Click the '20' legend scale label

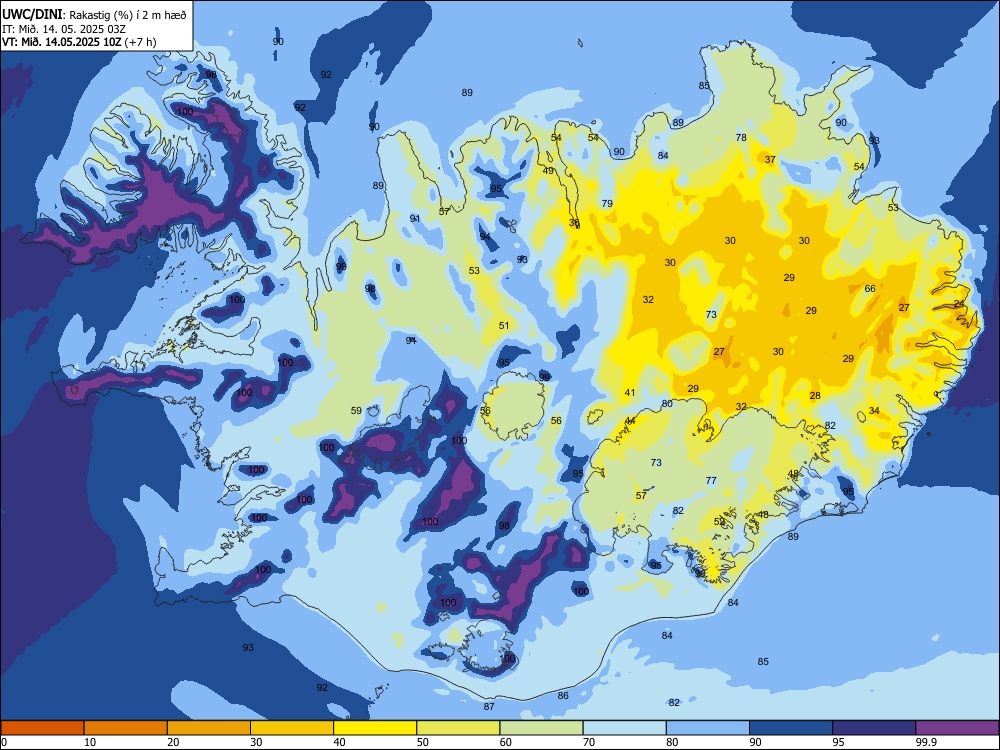pyautogui.click(x=173, y=742)
